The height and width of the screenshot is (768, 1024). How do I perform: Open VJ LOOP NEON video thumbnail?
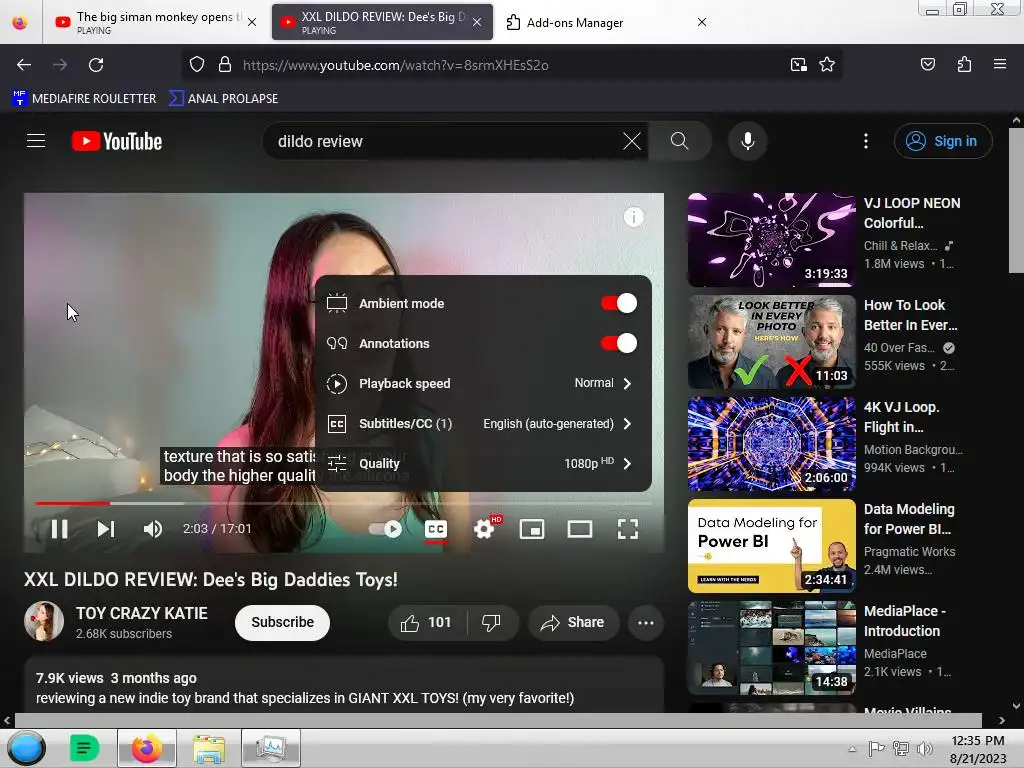click(x=771, y=240)
